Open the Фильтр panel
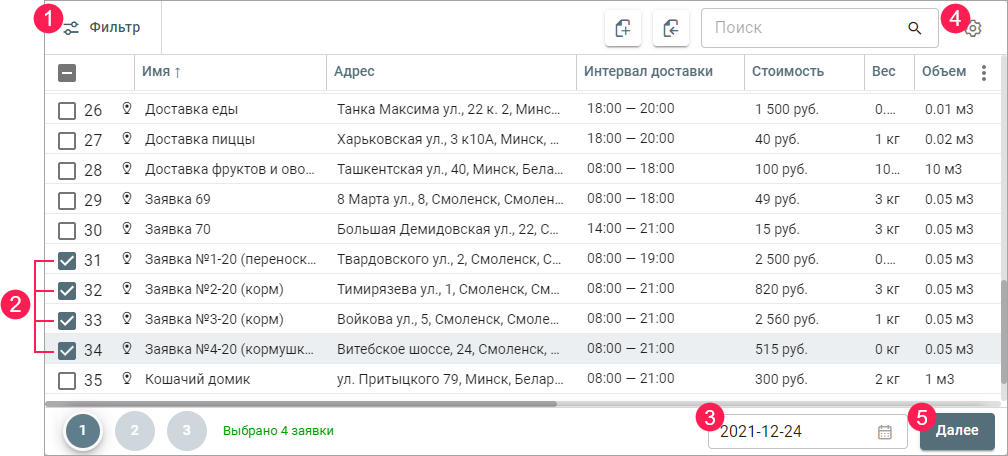This screenshot has width=1008, height=456. (114, 28)
